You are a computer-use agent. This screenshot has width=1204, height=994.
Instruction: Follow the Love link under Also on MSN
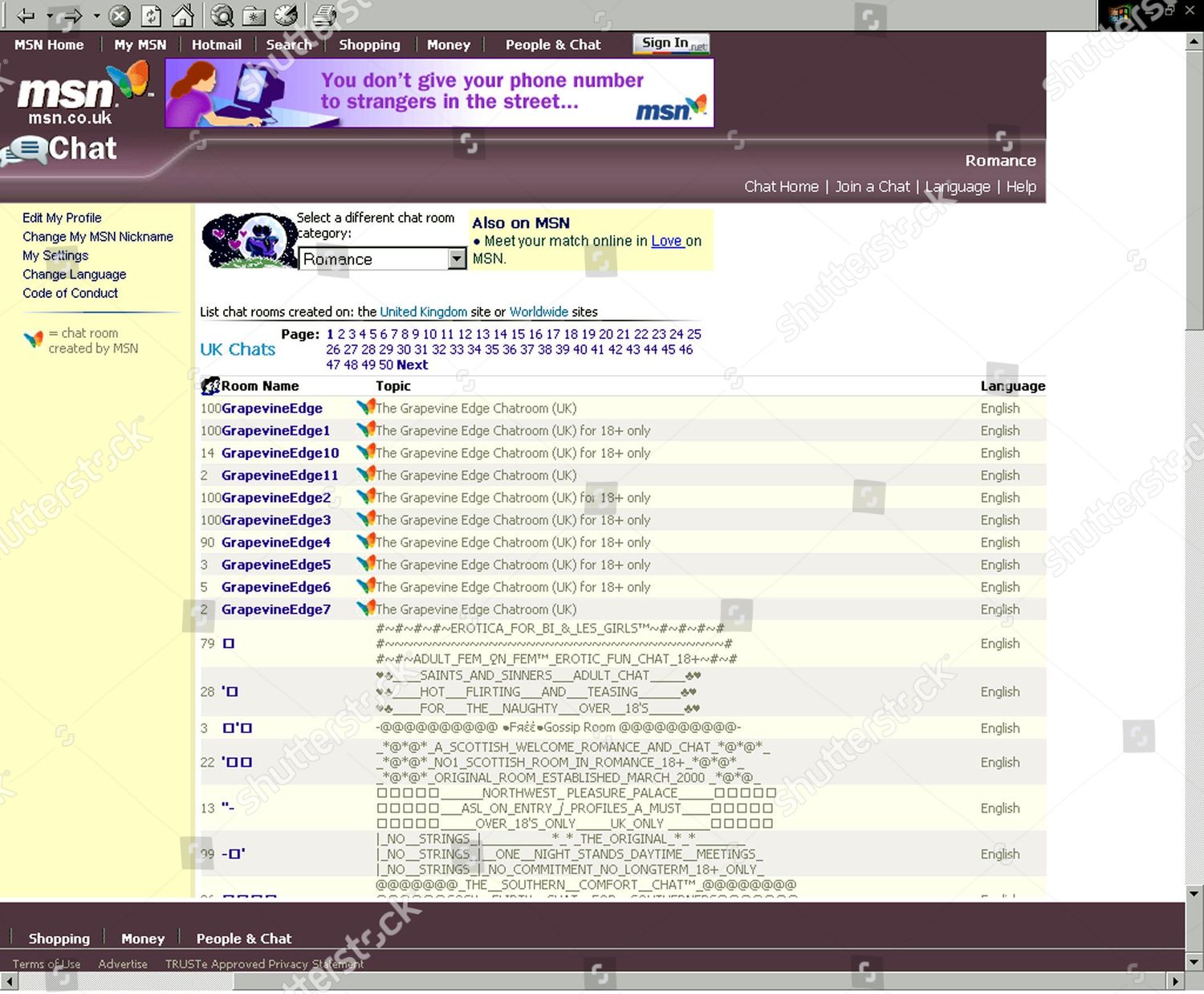(x=666, y=241)
